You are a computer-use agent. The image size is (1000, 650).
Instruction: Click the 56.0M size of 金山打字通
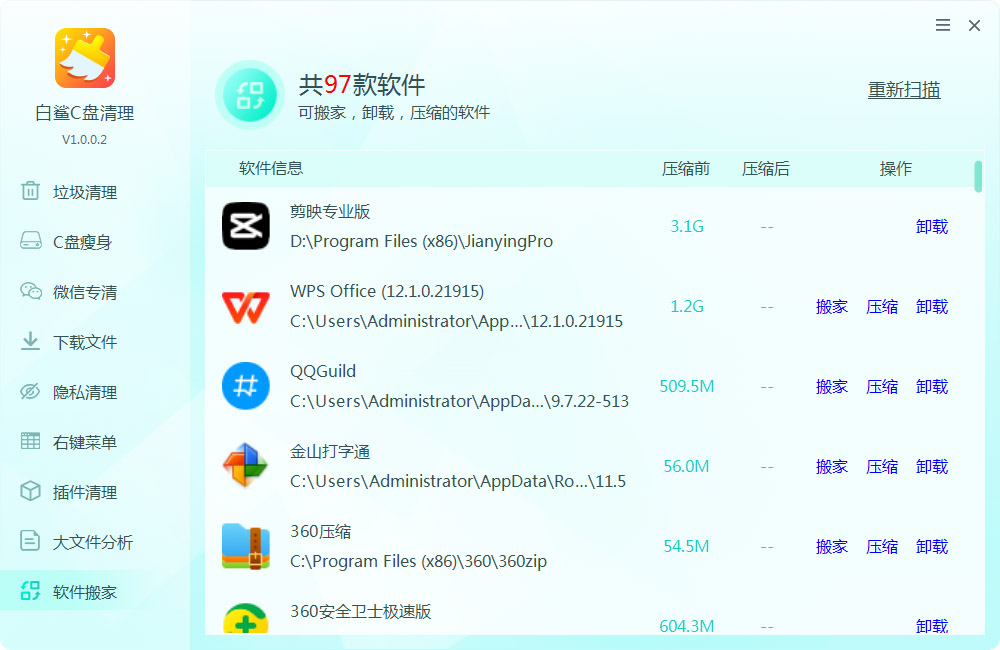point(686,466)
